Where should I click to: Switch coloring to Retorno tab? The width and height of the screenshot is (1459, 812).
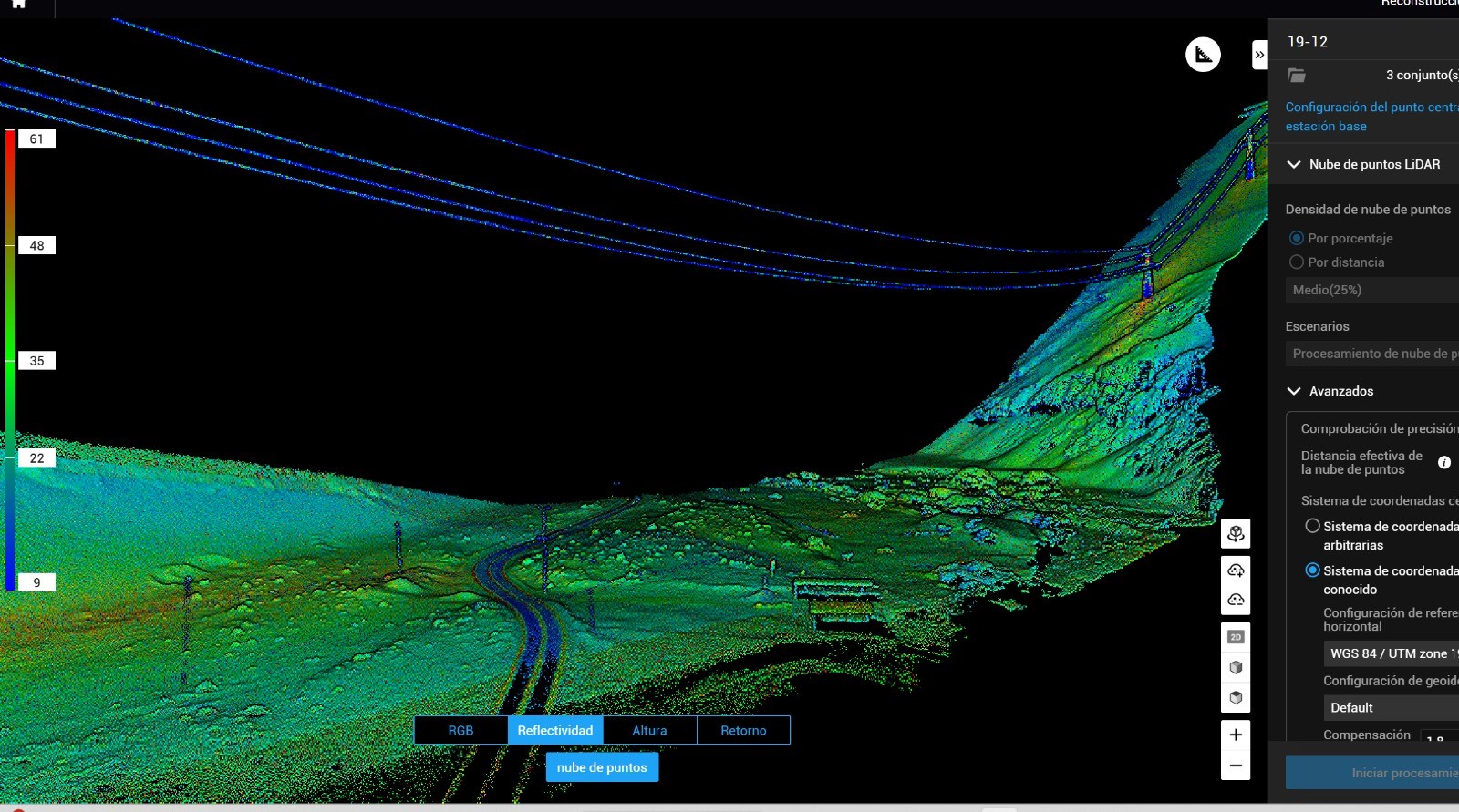743,730
